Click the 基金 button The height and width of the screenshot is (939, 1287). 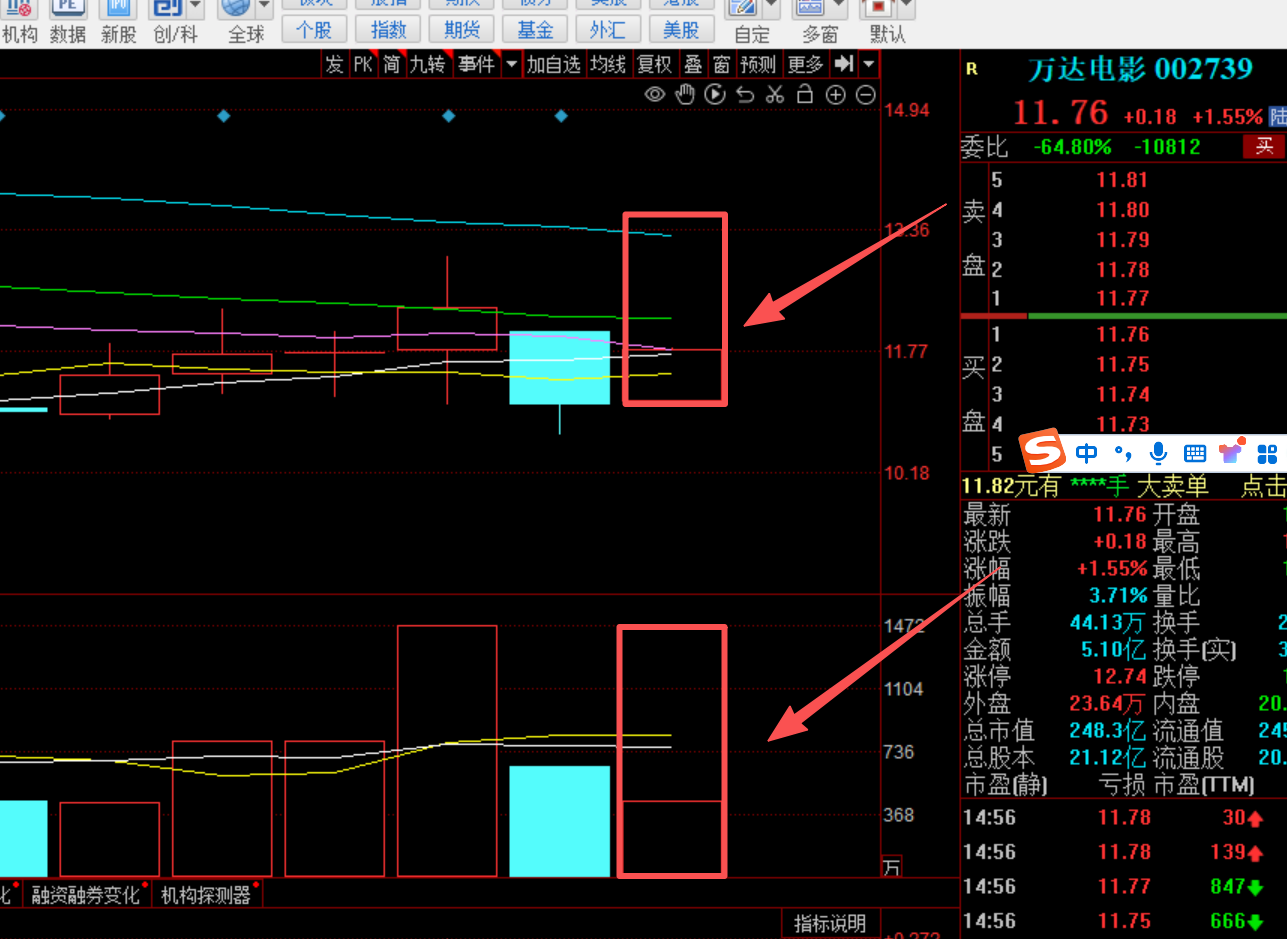(535, 30)
